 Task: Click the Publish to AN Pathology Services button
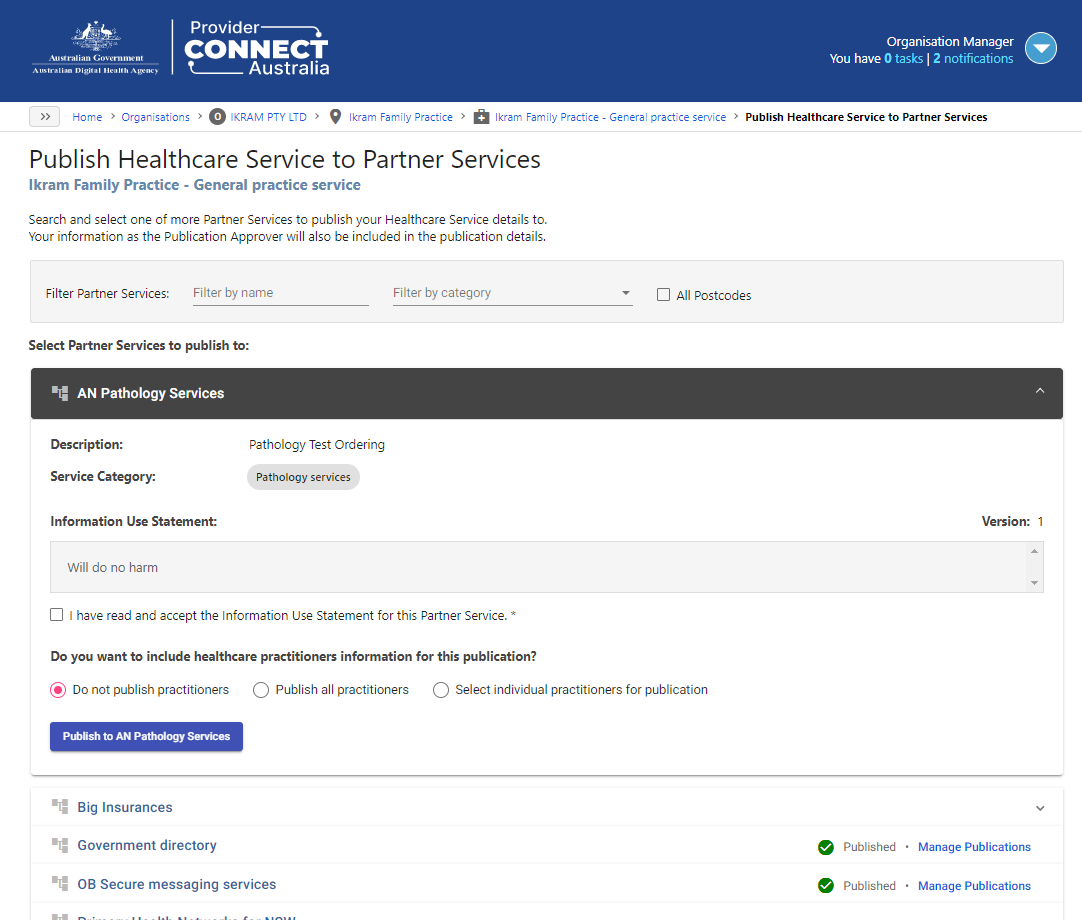coord(146,736)
